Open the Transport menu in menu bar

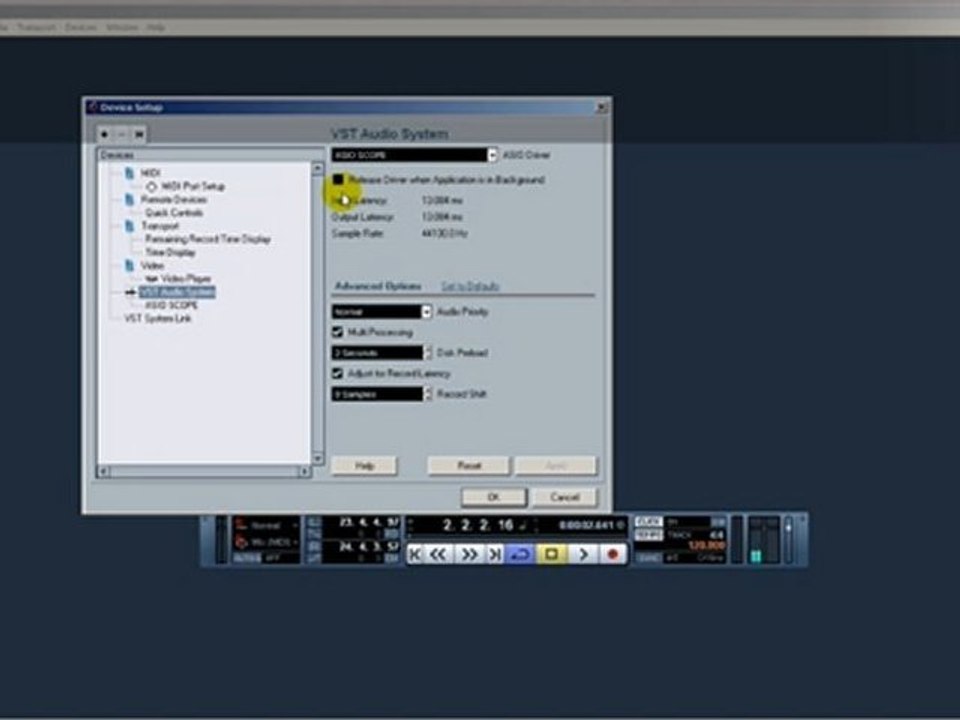coord(36,28)
